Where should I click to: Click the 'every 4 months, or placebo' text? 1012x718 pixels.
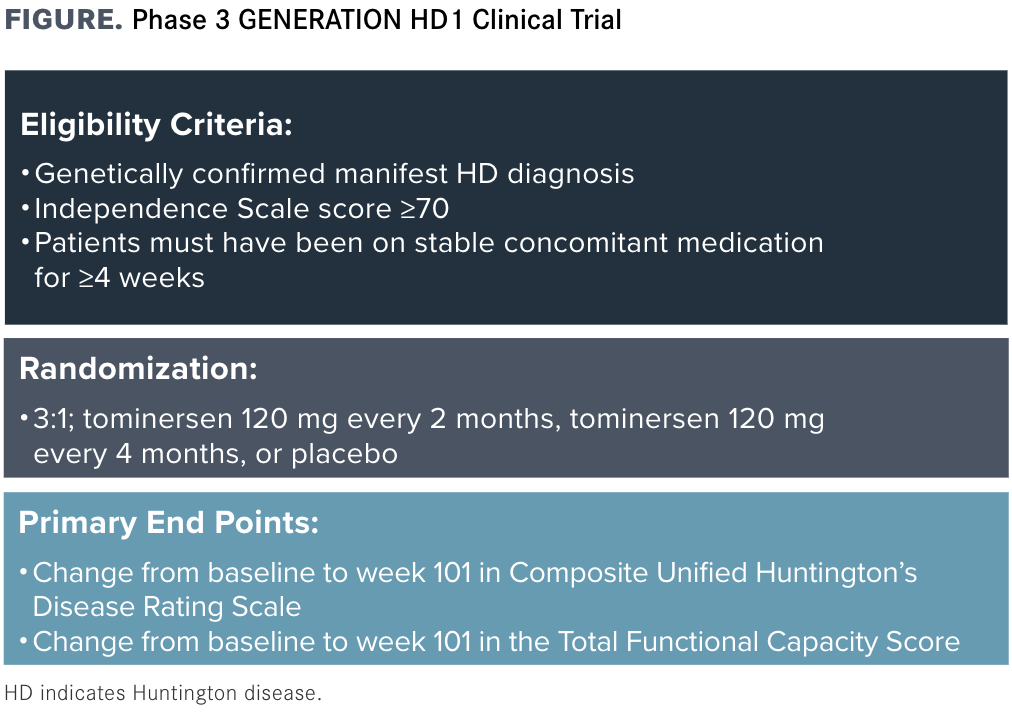coord(216,454)
